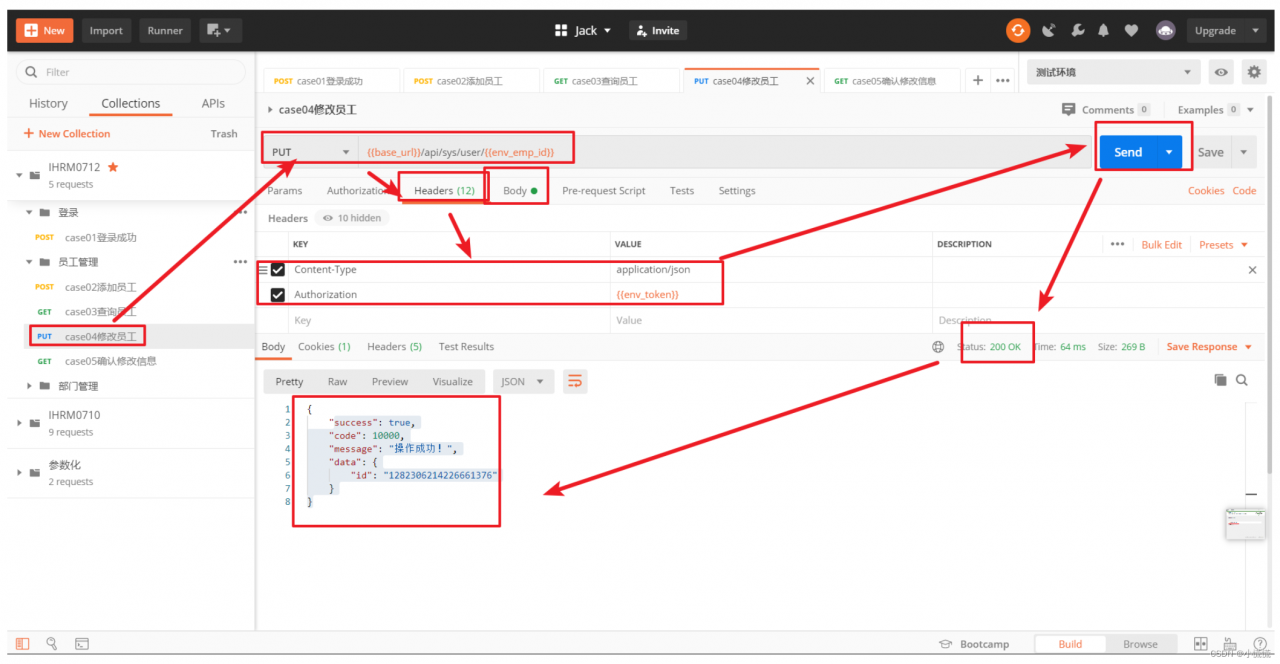Viewport: 1280px width, 664px height.
Task: Click the New button icon
Action: coord(32,31)
